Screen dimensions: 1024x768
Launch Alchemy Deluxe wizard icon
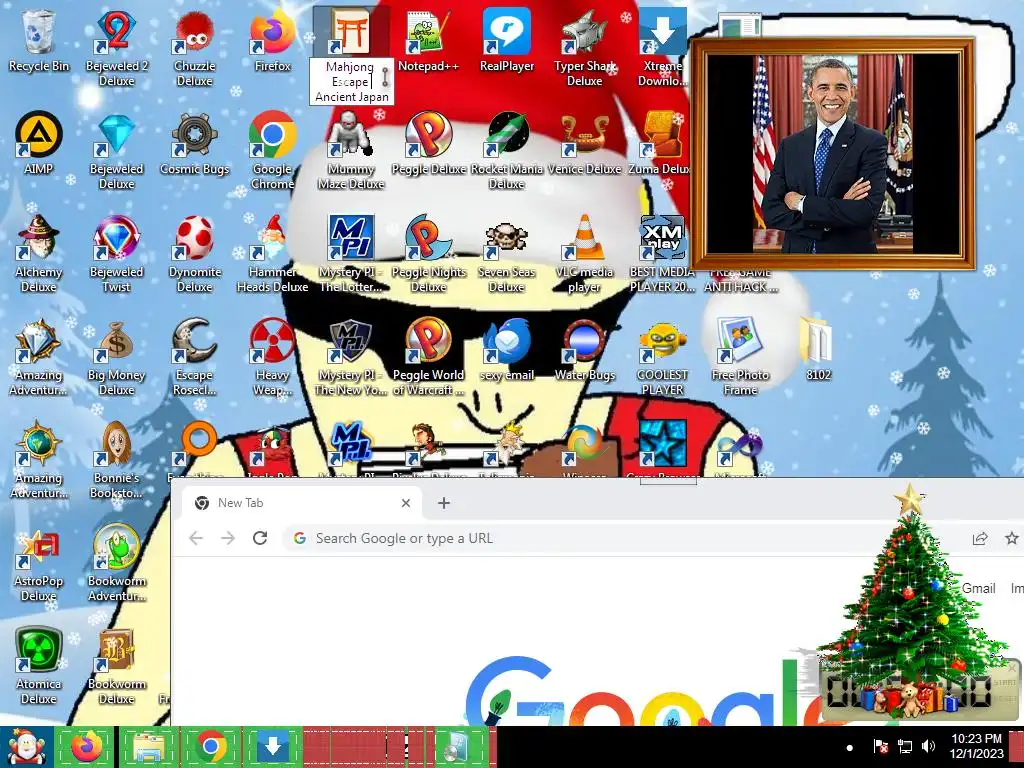[x=39, y=254]
